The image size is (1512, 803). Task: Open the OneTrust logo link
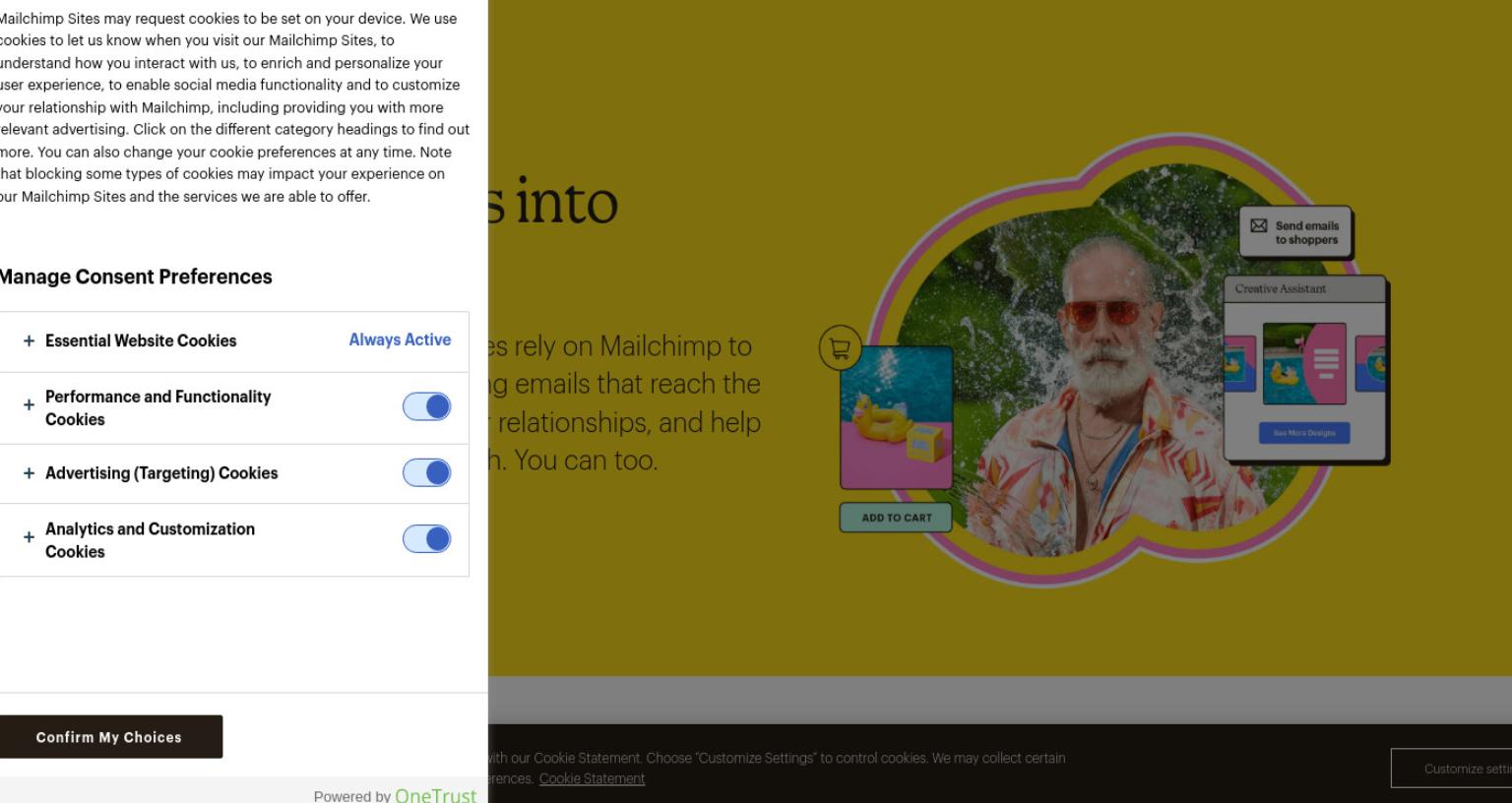435,794
